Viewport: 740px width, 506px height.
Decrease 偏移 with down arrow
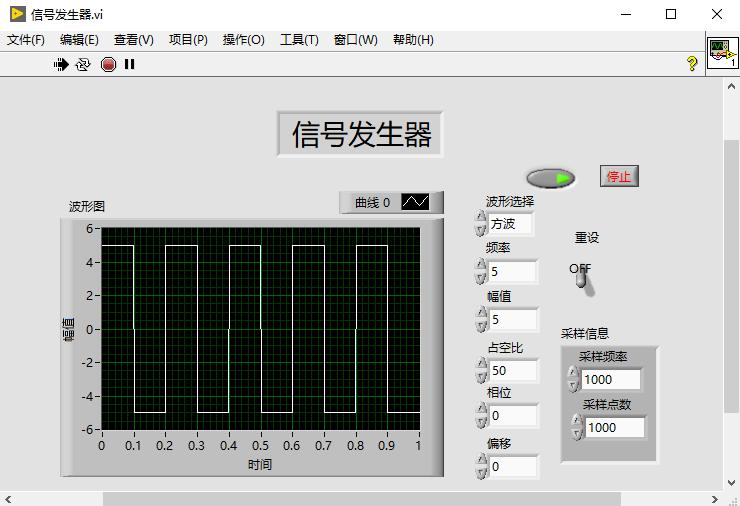(x=481, y=473)
